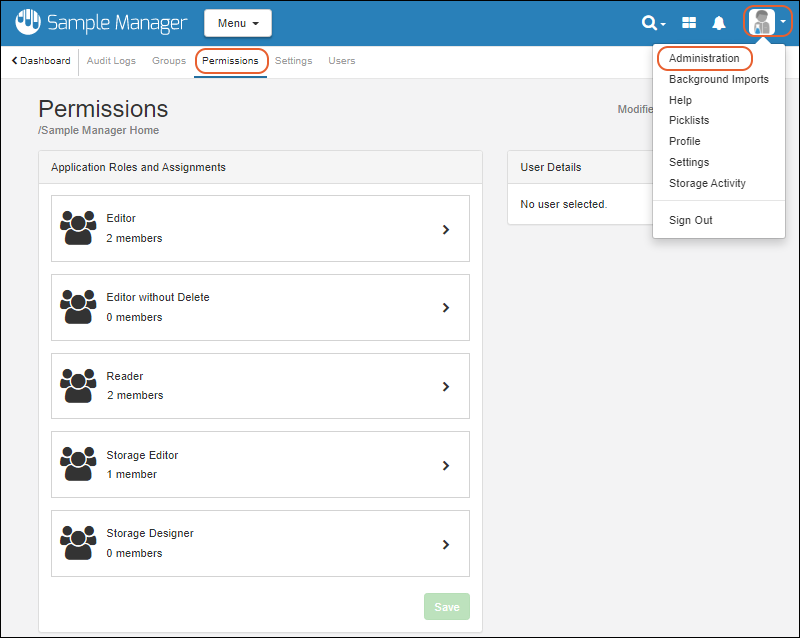Select Administration from user menu
Screen dimensions: 800x638
pos(704,58)
